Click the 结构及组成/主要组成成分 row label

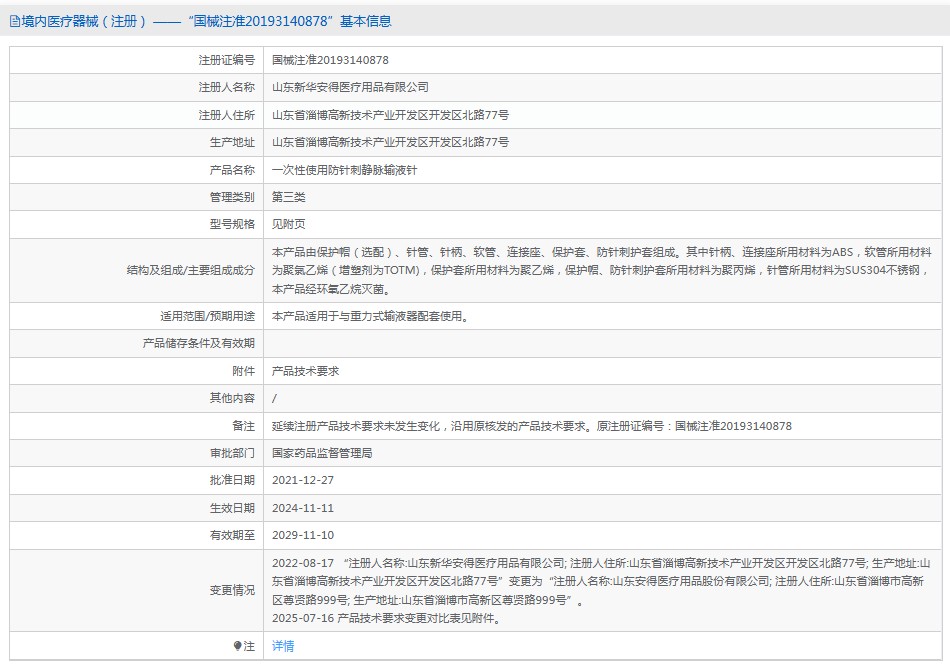click(190, 270)
